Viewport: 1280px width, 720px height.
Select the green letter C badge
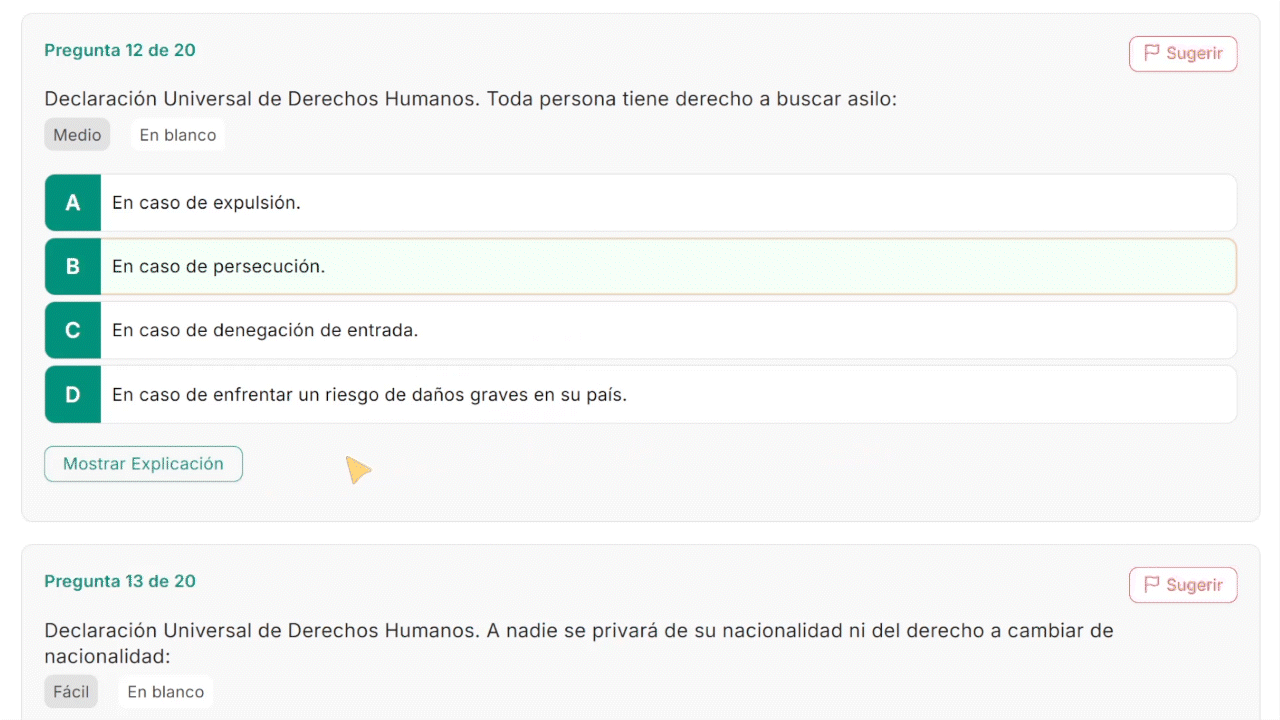point(73,331)
